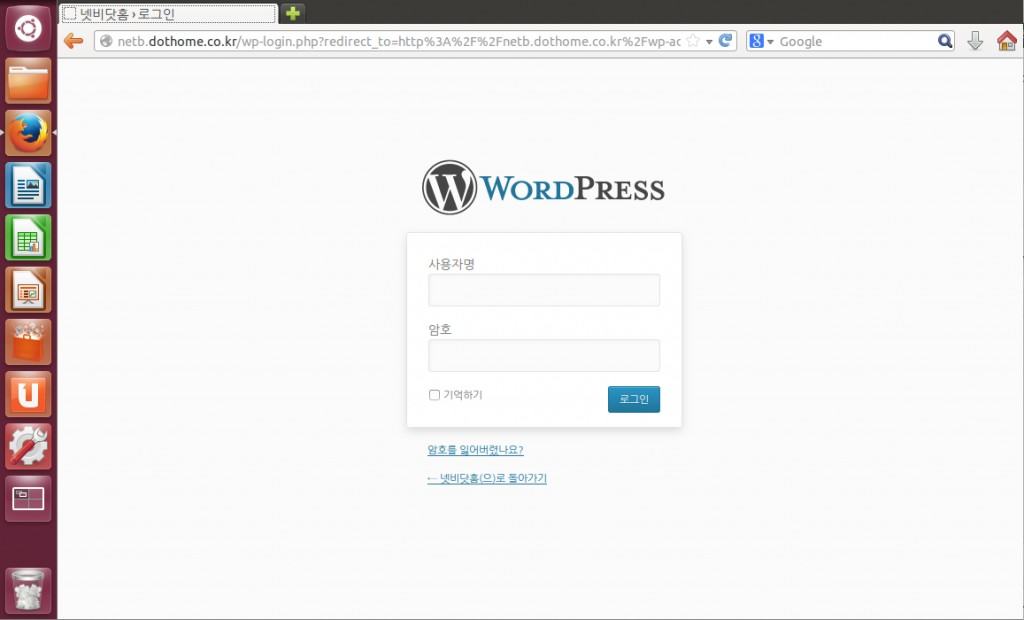Enable the 기억하기 remember-me checkbox
The width and height of the screenshot is (1024, 620).
click(x=434, y=395)
